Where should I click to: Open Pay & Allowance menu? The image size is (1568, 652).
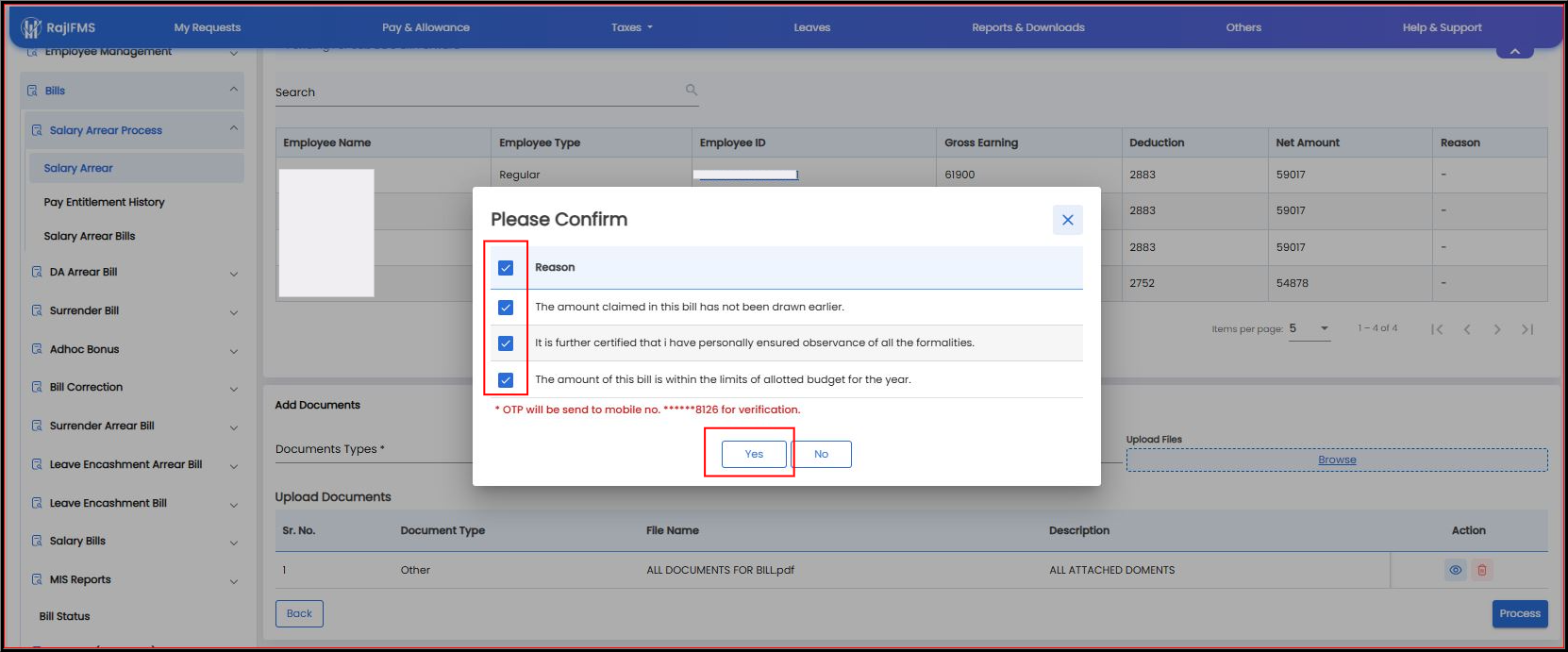point(425,27)
